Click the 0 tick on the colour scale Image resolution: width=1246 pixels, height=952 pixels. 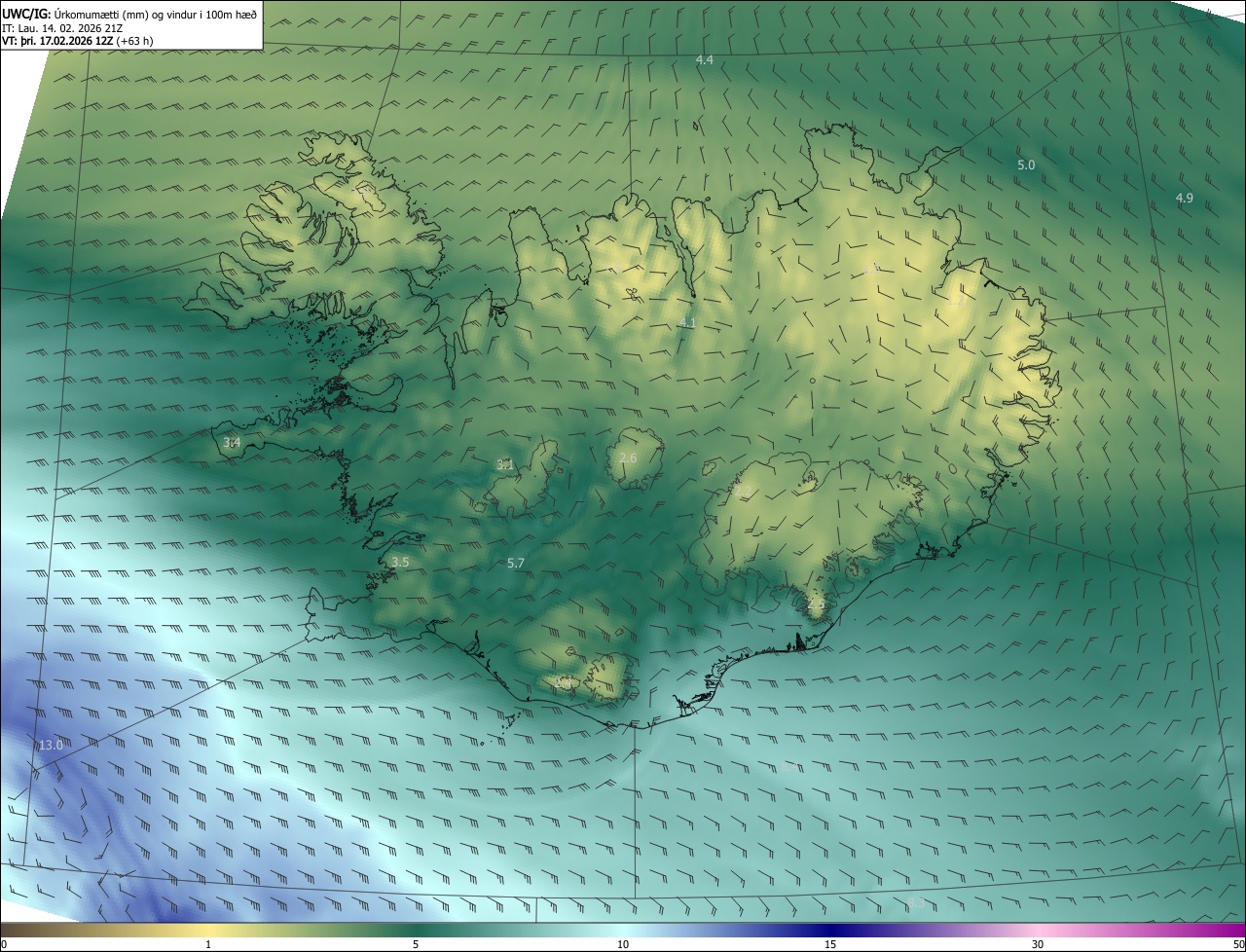tap(3, 944)
